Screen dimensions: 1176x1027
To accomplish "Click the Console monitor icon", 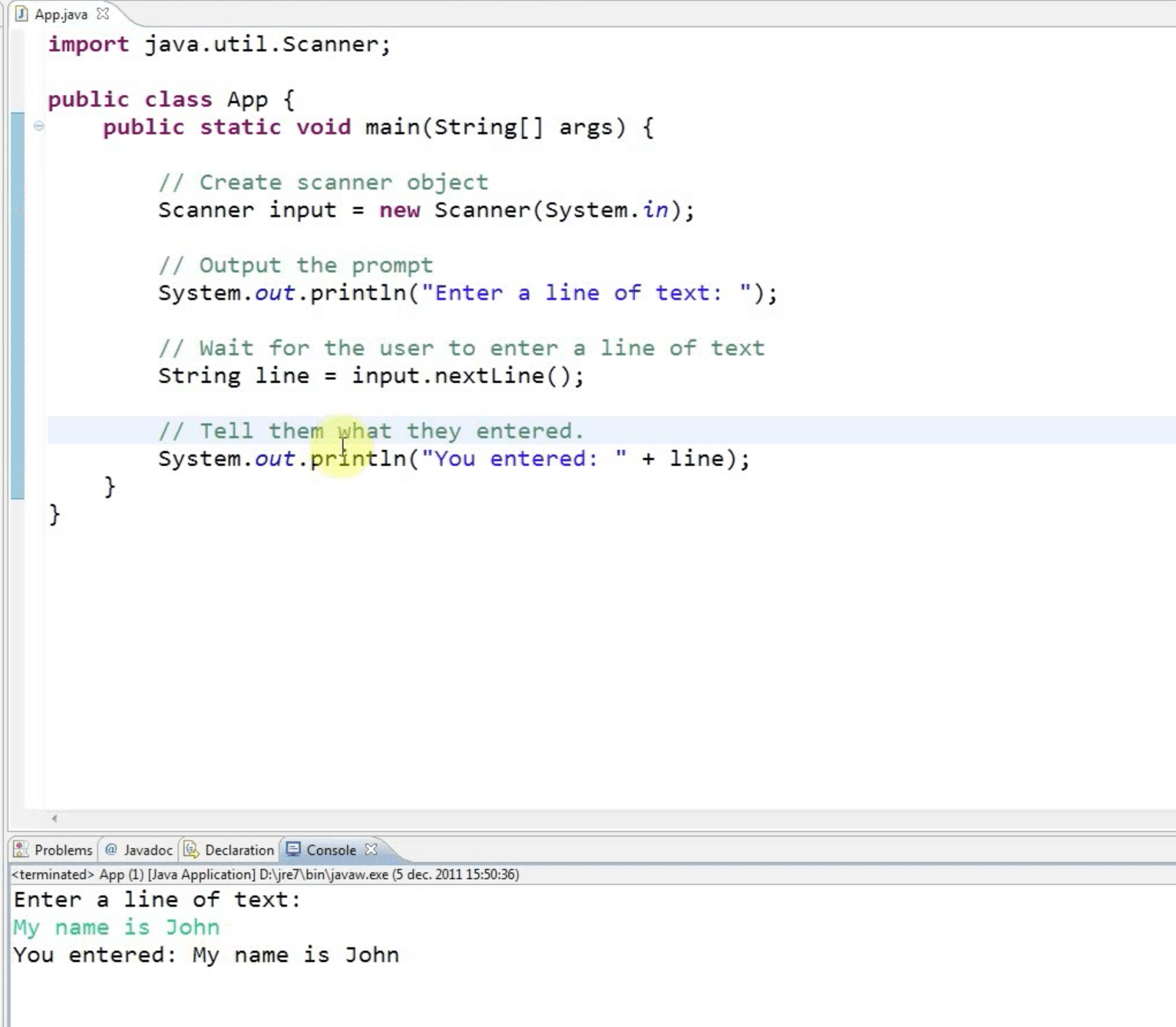I will (x=293, y=850).
